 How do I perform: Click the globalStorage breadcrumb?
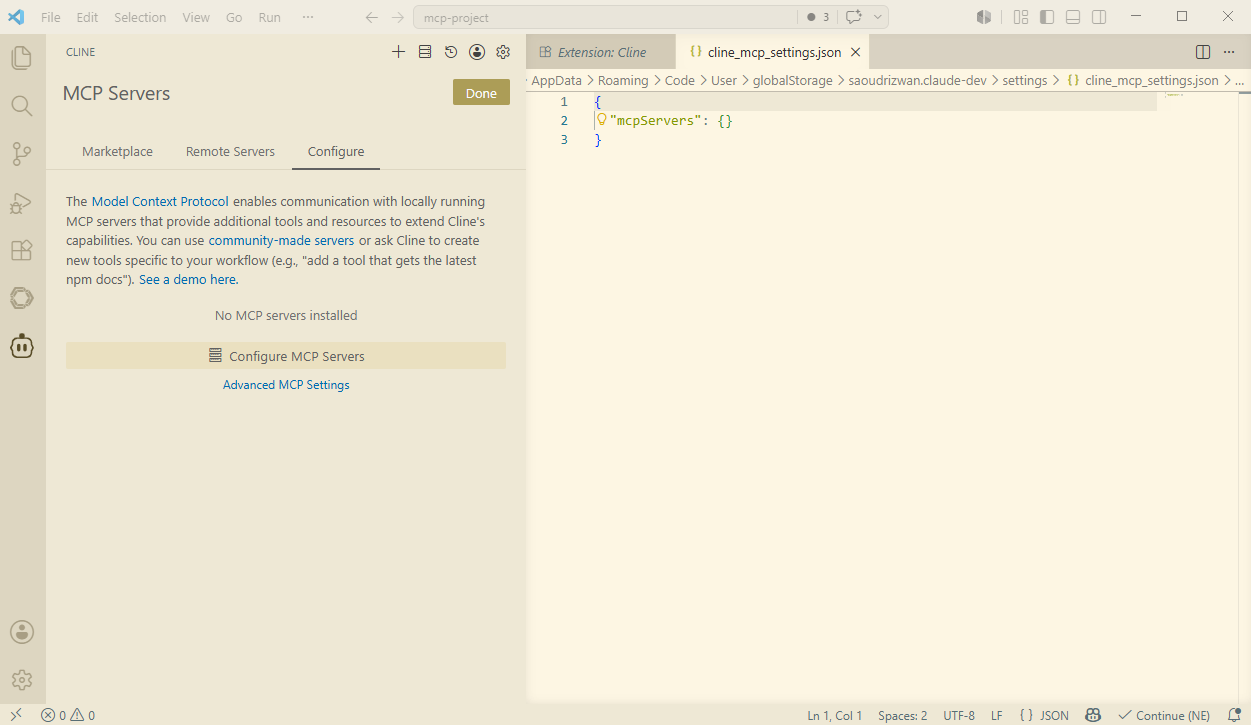(x=792, y=81)
